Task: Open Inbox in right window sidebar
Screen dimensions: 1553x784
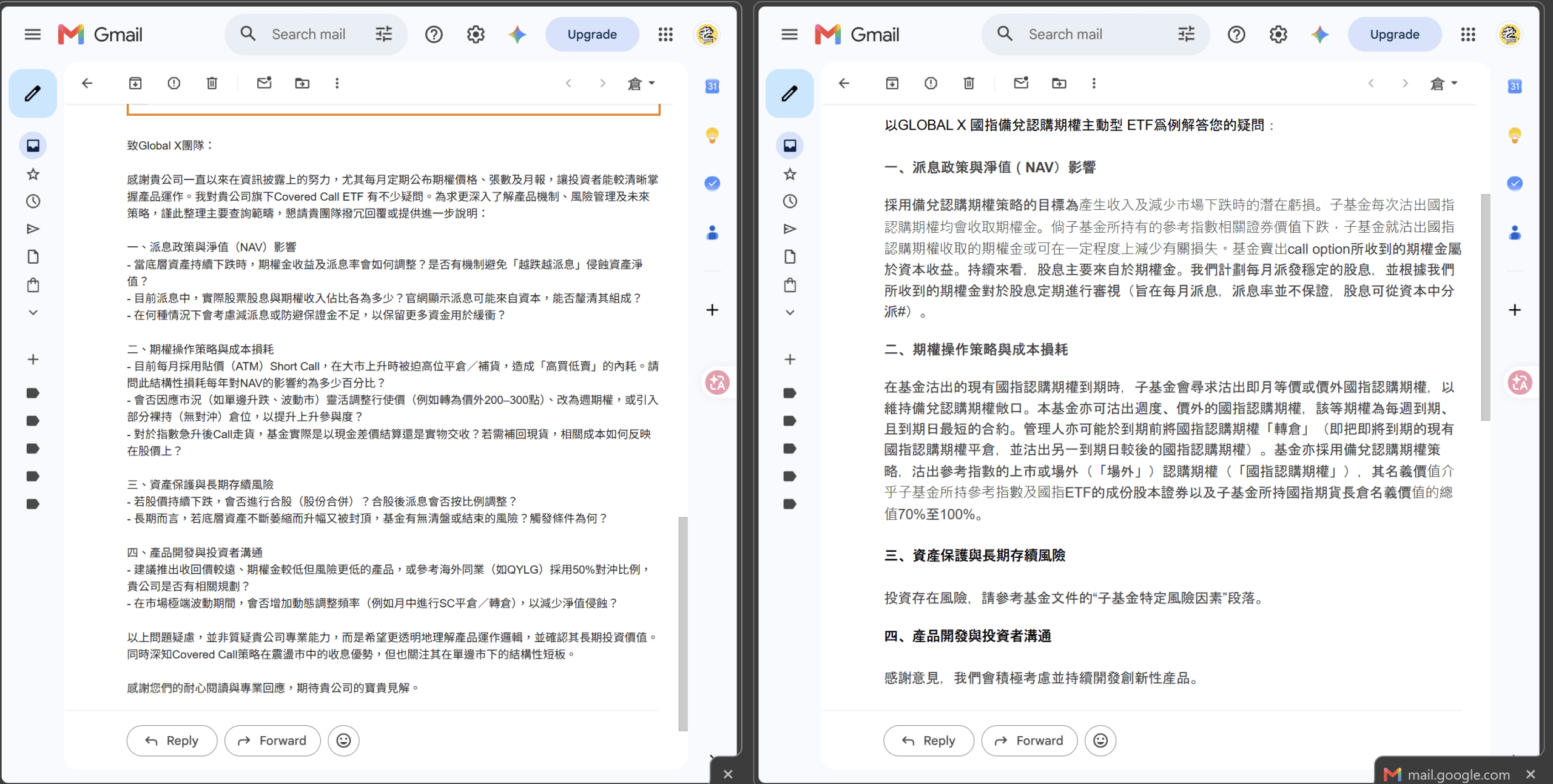Action: (x=789, y=146)
